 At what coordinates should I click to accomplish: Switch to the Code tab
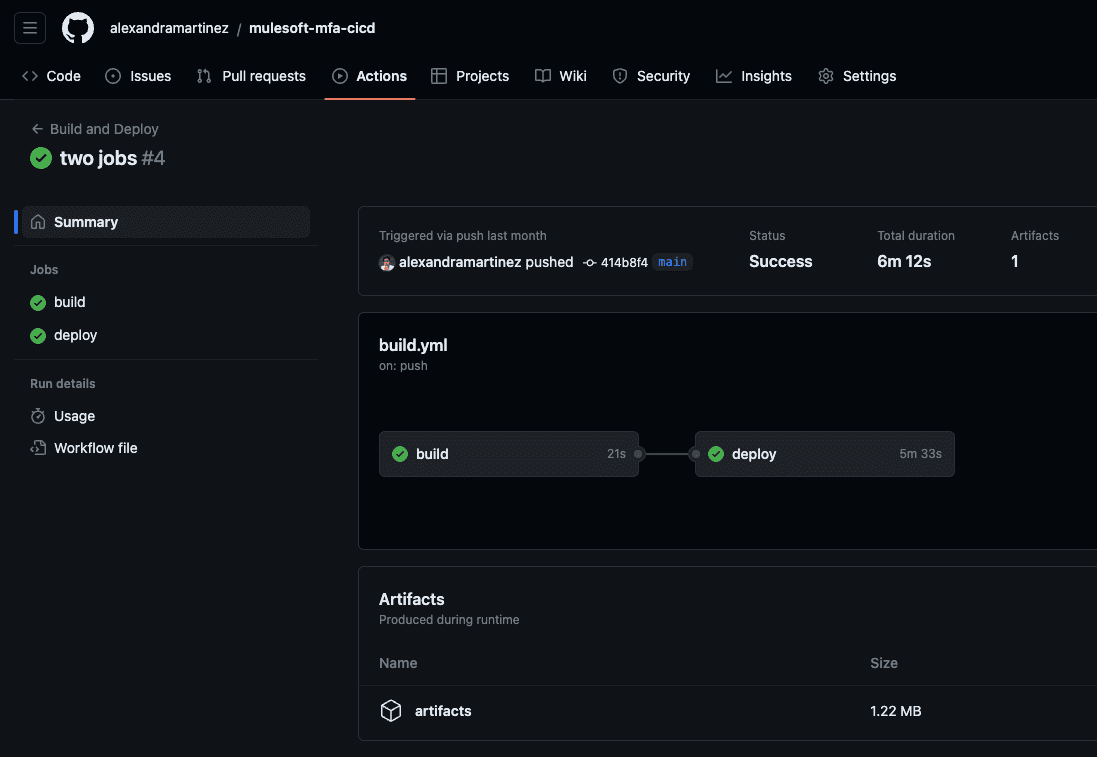52,76
